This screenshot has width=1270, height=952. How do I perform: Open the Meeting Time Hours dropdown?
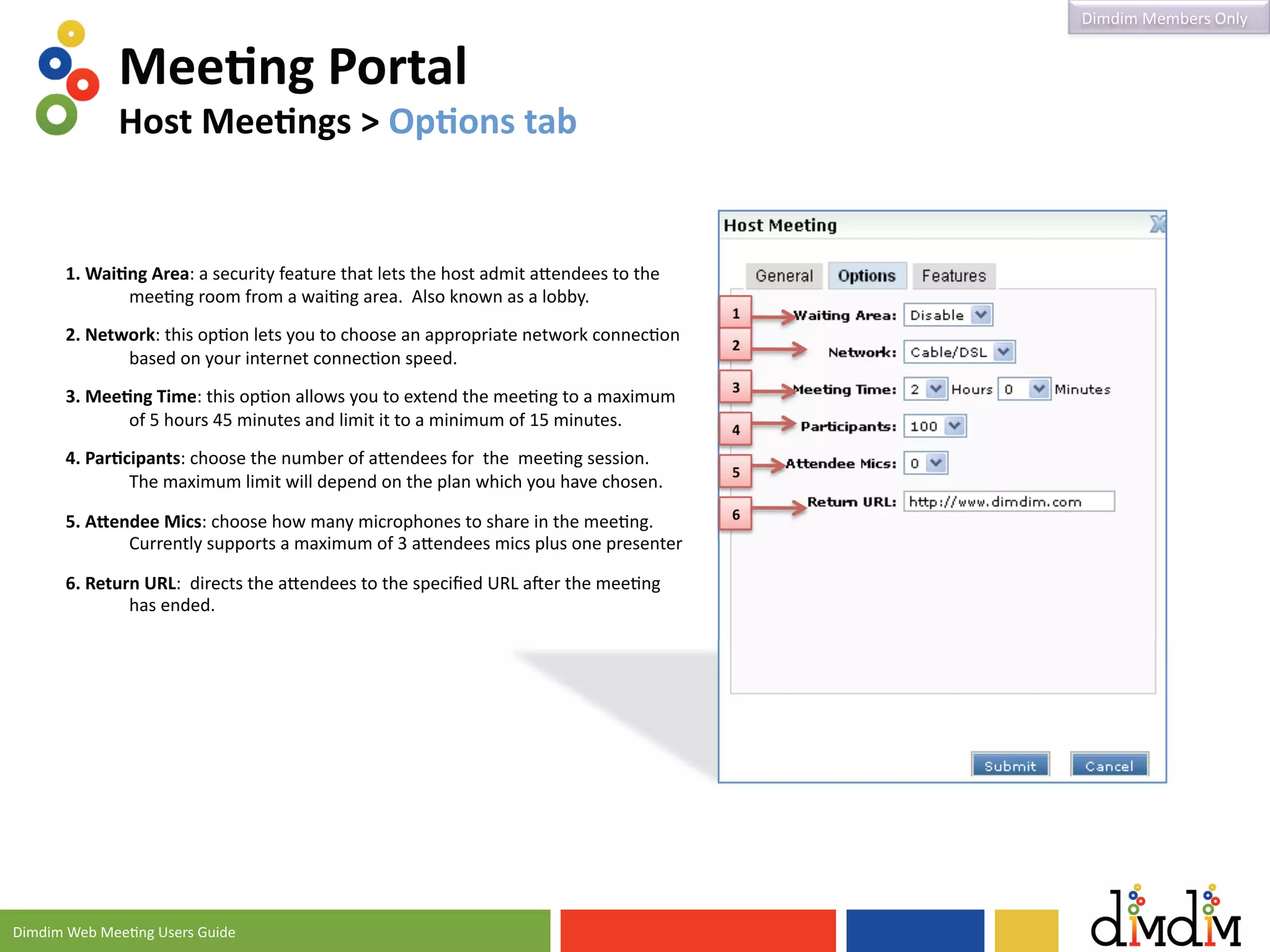click(x=925, y=389)
